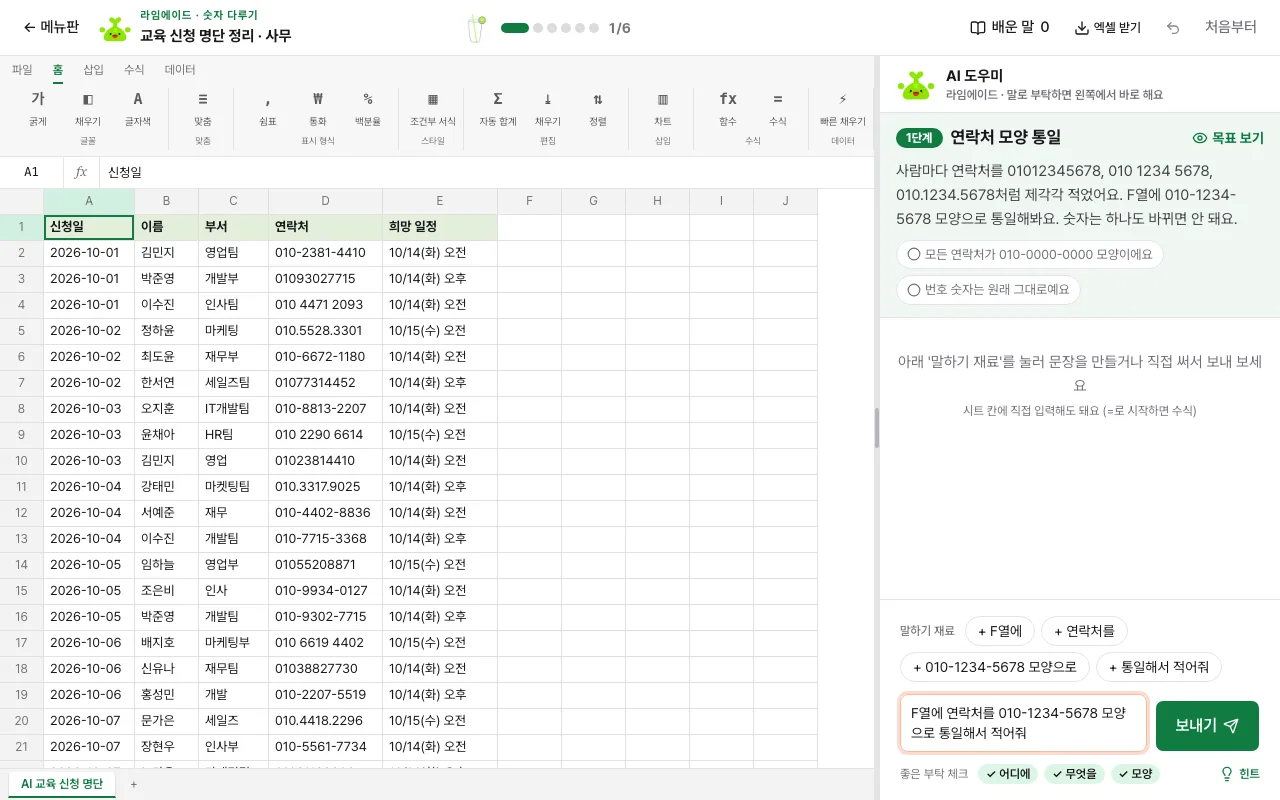
Task: Switch to the 파일 ribbon tab
Action: 22,70
